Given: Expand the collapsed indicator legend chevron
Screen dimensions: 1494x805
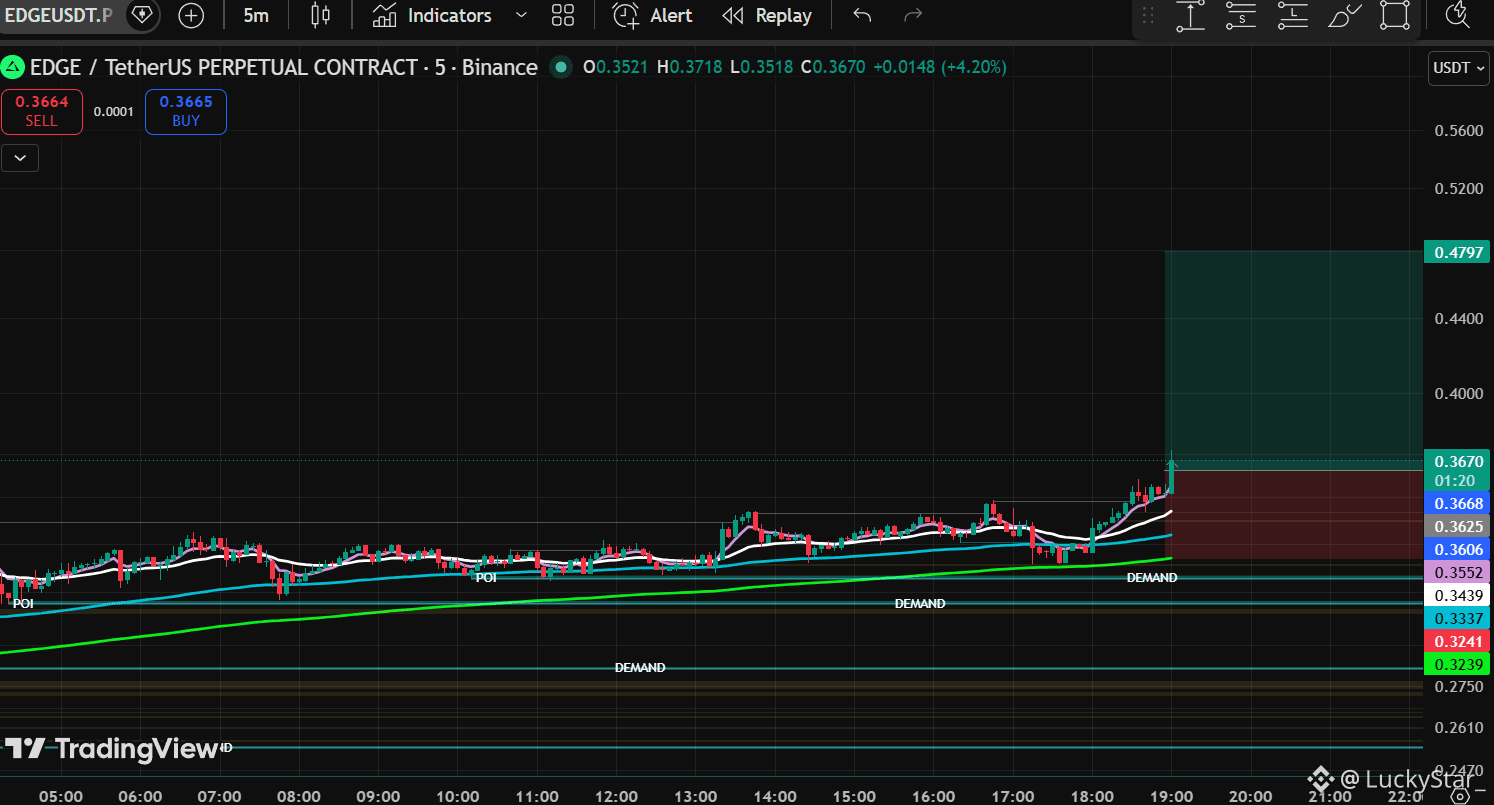Looking at the screenshot, I should click(x=20, y=158).
